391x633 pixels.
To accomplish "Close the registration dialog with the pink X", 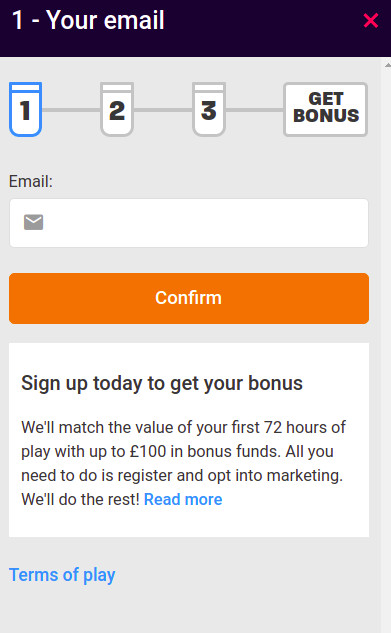I will click(x=370, y=20).
